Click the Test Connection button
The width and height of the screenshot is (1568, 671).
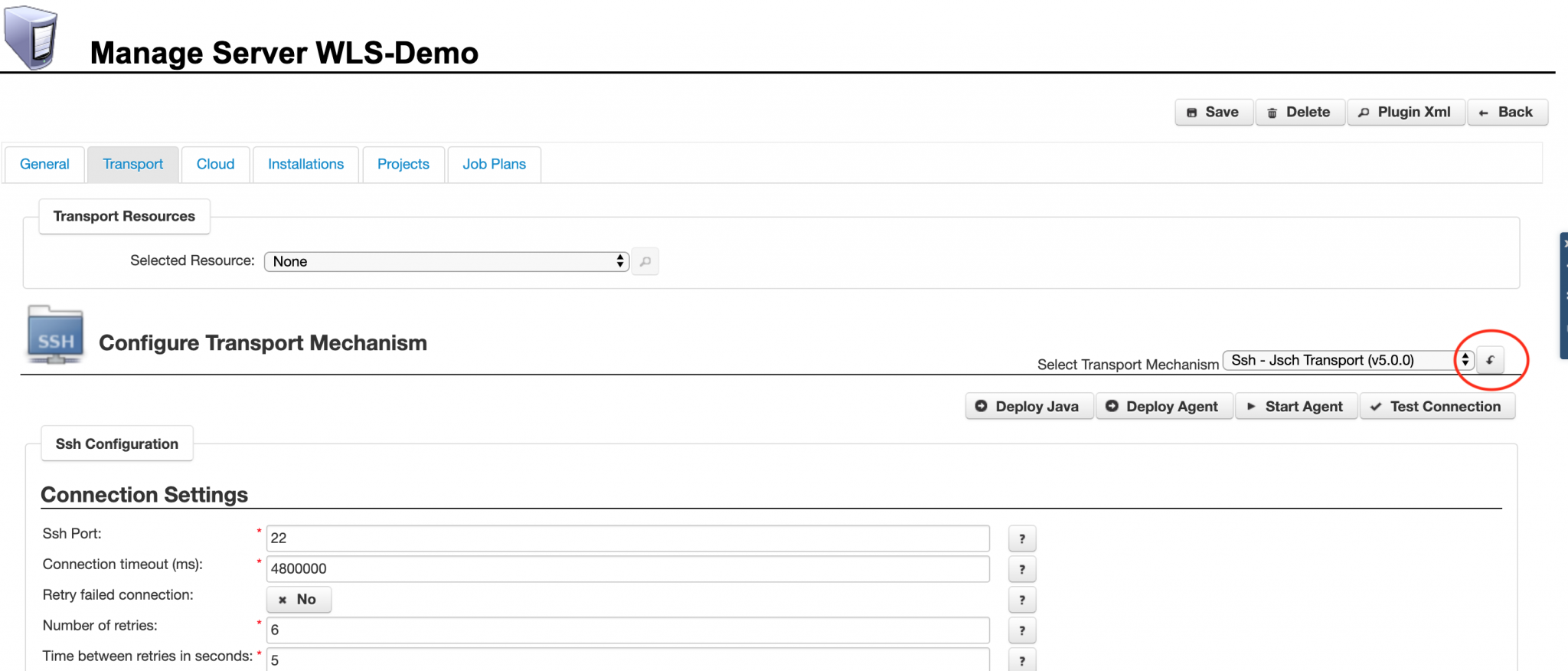coord(1436,407)
